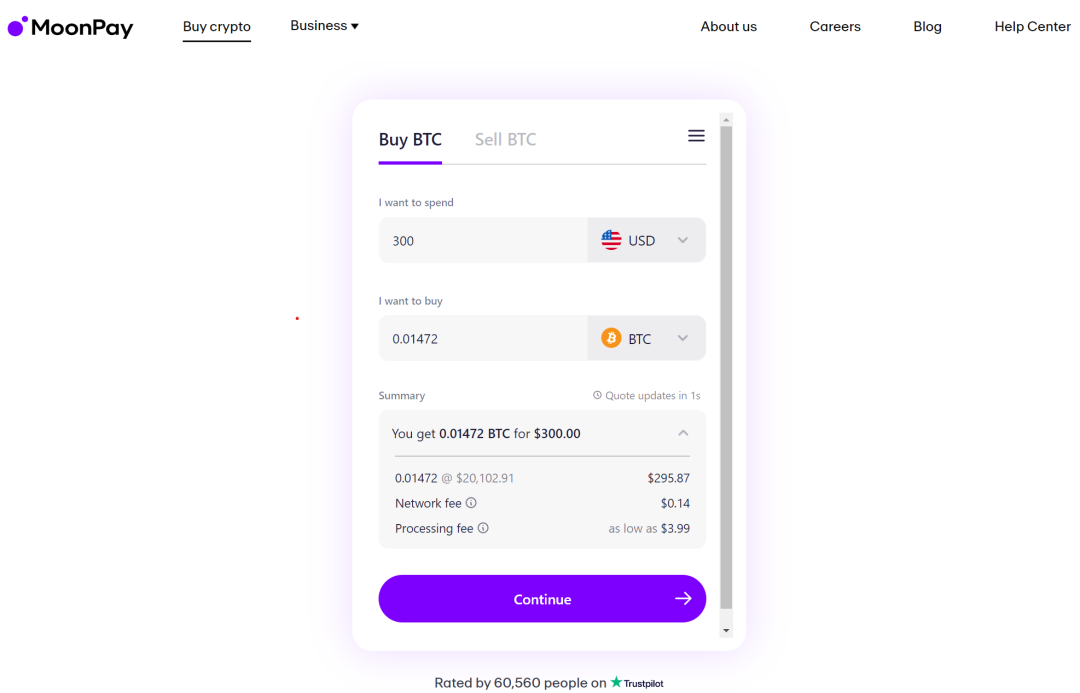Open the About us page

(x=728, y=27)
